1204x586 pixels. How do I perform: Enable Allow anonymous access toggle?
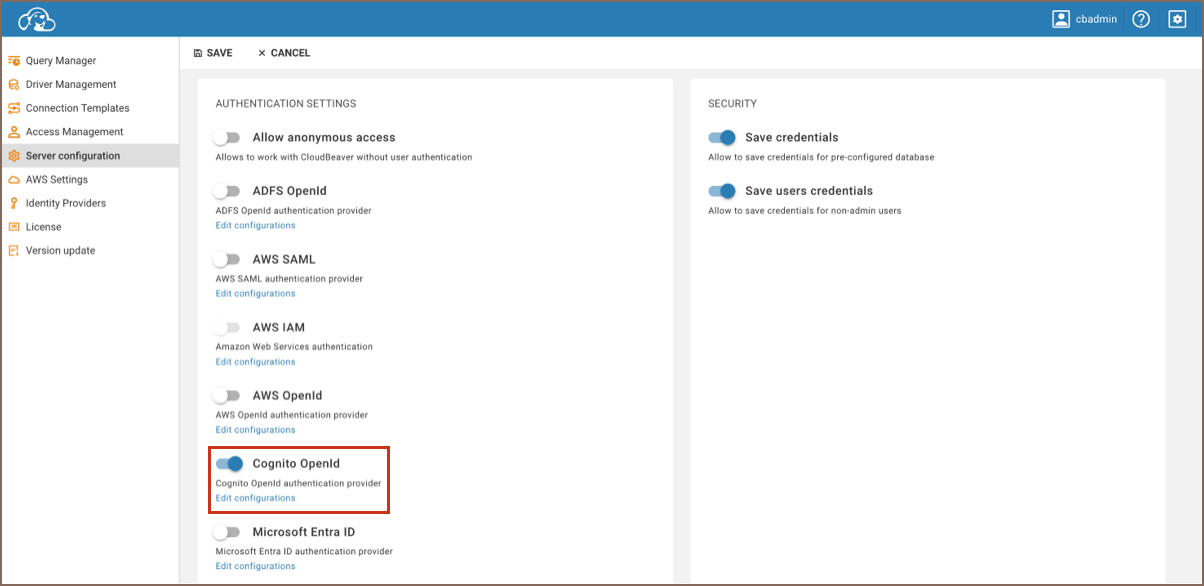228,138
